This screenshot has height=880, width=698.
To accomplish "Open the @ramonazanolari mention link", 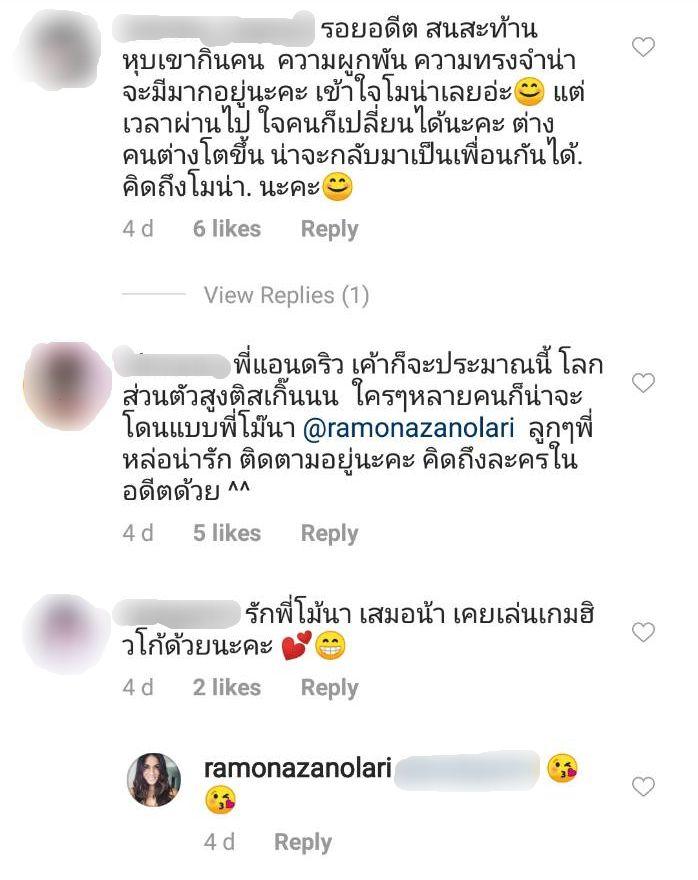I will pos(408,429).
